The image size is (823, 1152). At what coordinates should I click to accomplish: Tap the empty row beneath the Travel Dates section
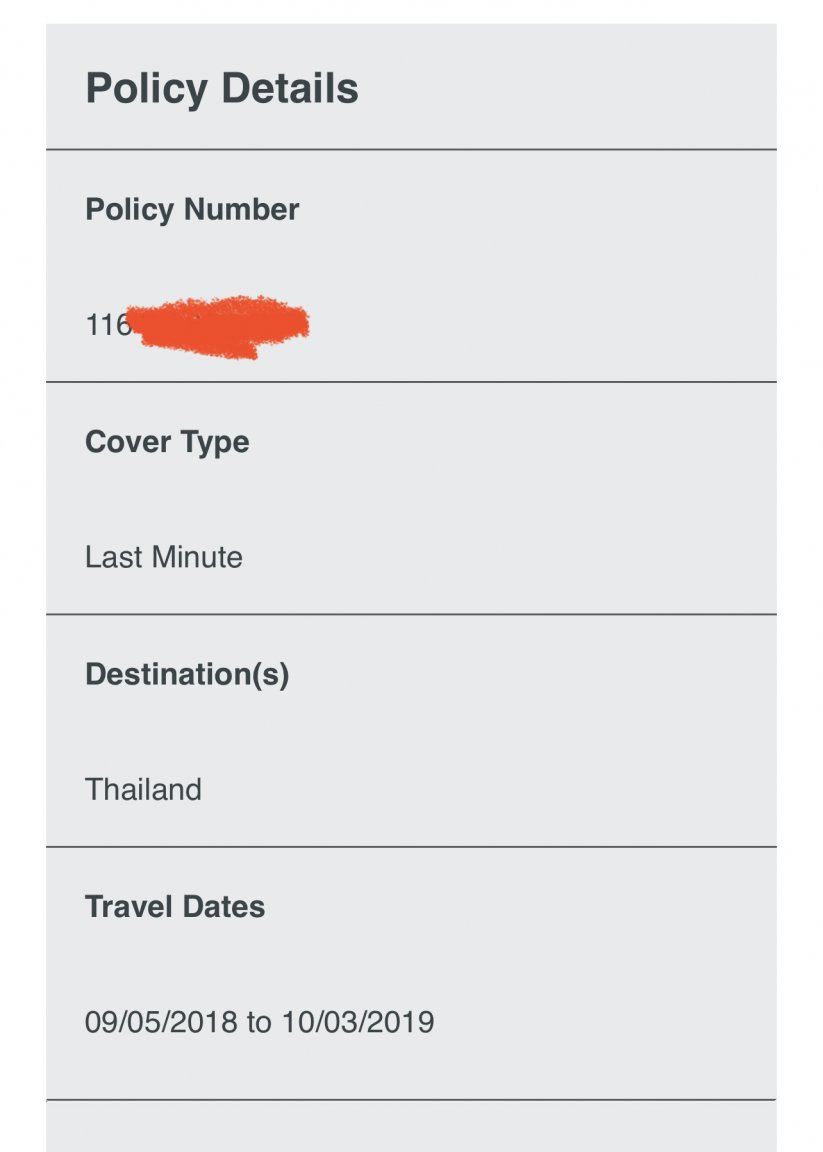[x=411, y=1127]
